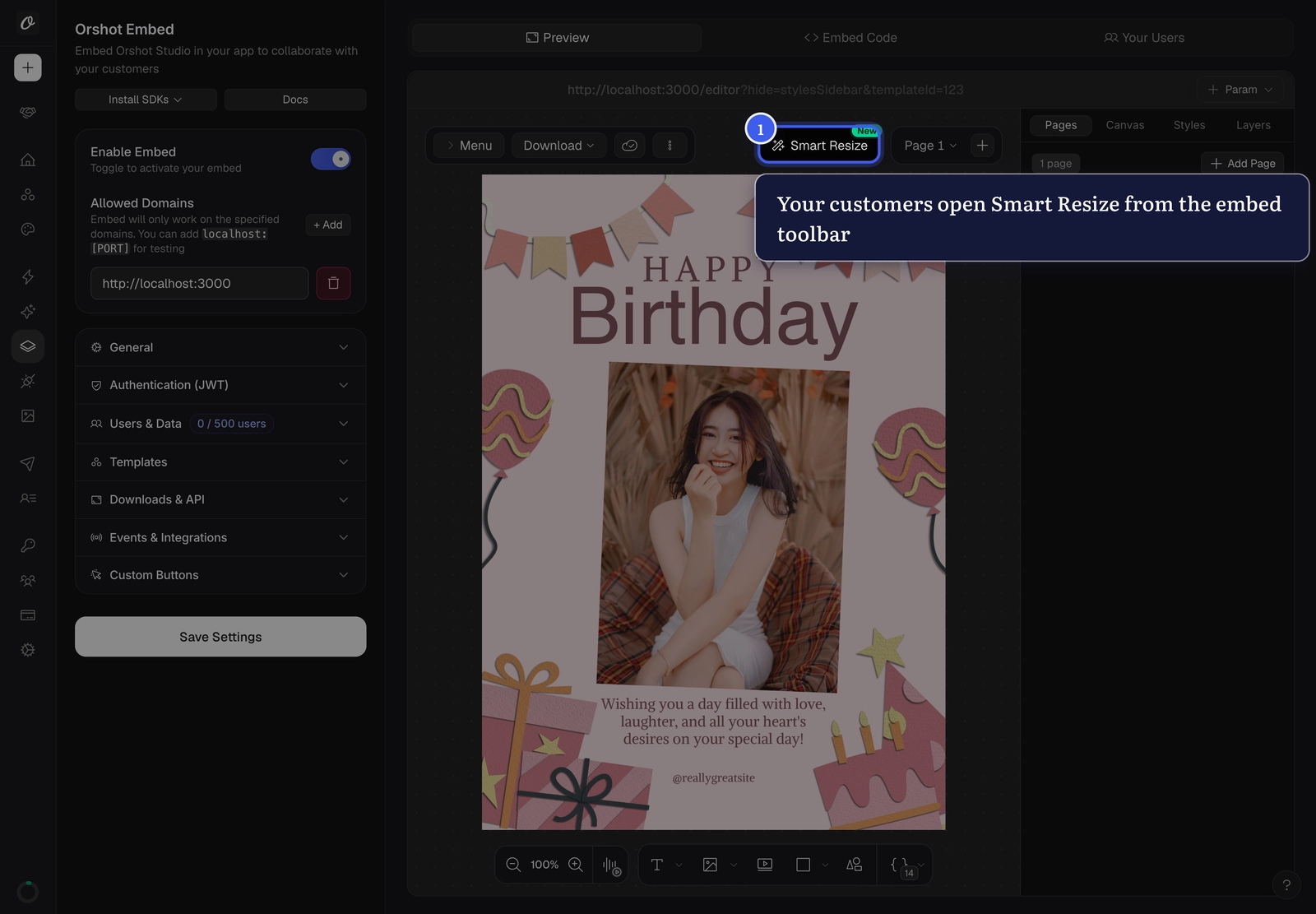This screenshot has height=914, width=1316.
Task: Open the key icon in sidebar
Action: tap(28, 545)
